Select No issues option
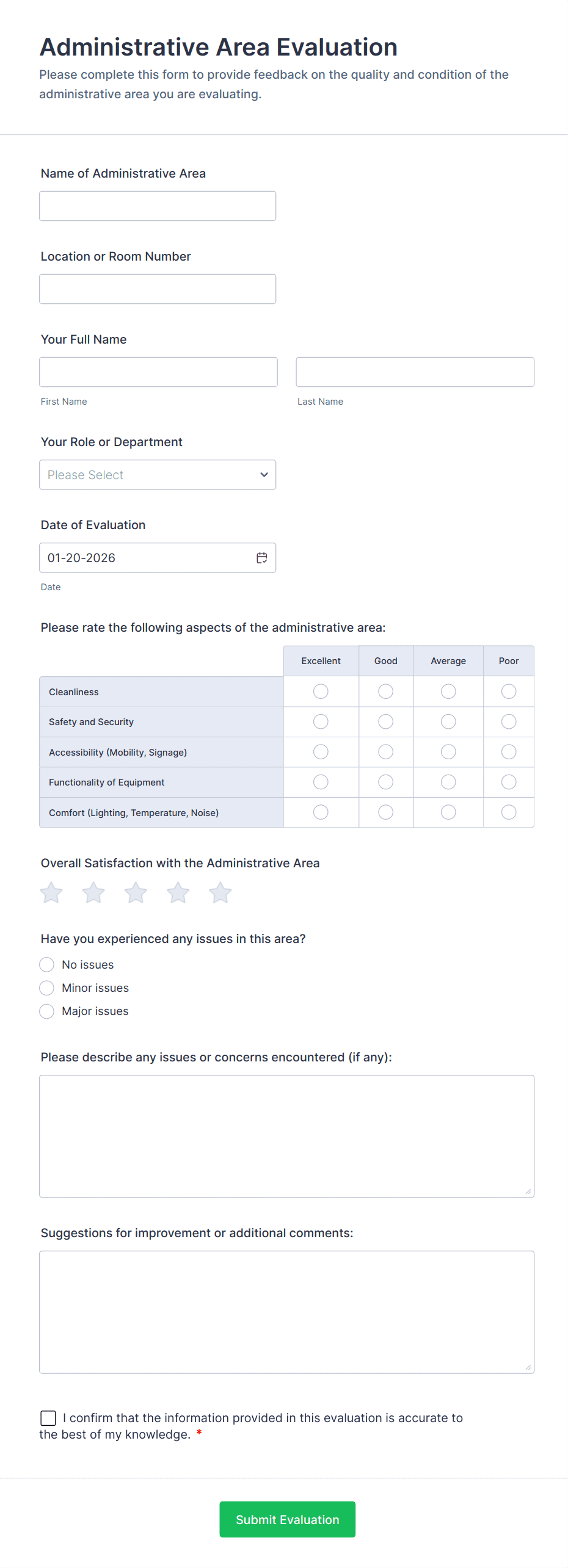The image size is (568, 1568). pyautogui.click(x=47, y=965)
